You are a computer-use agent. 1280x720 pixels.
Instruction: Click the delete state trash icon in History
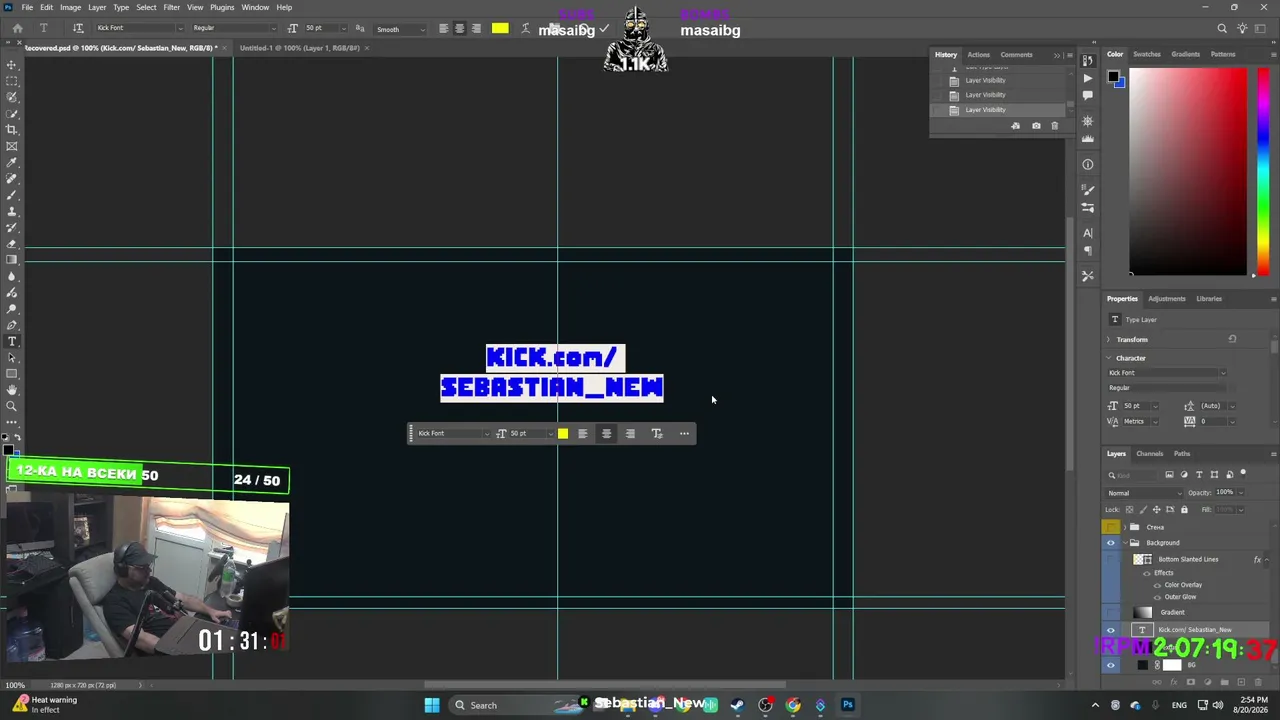pos(1054,126)
